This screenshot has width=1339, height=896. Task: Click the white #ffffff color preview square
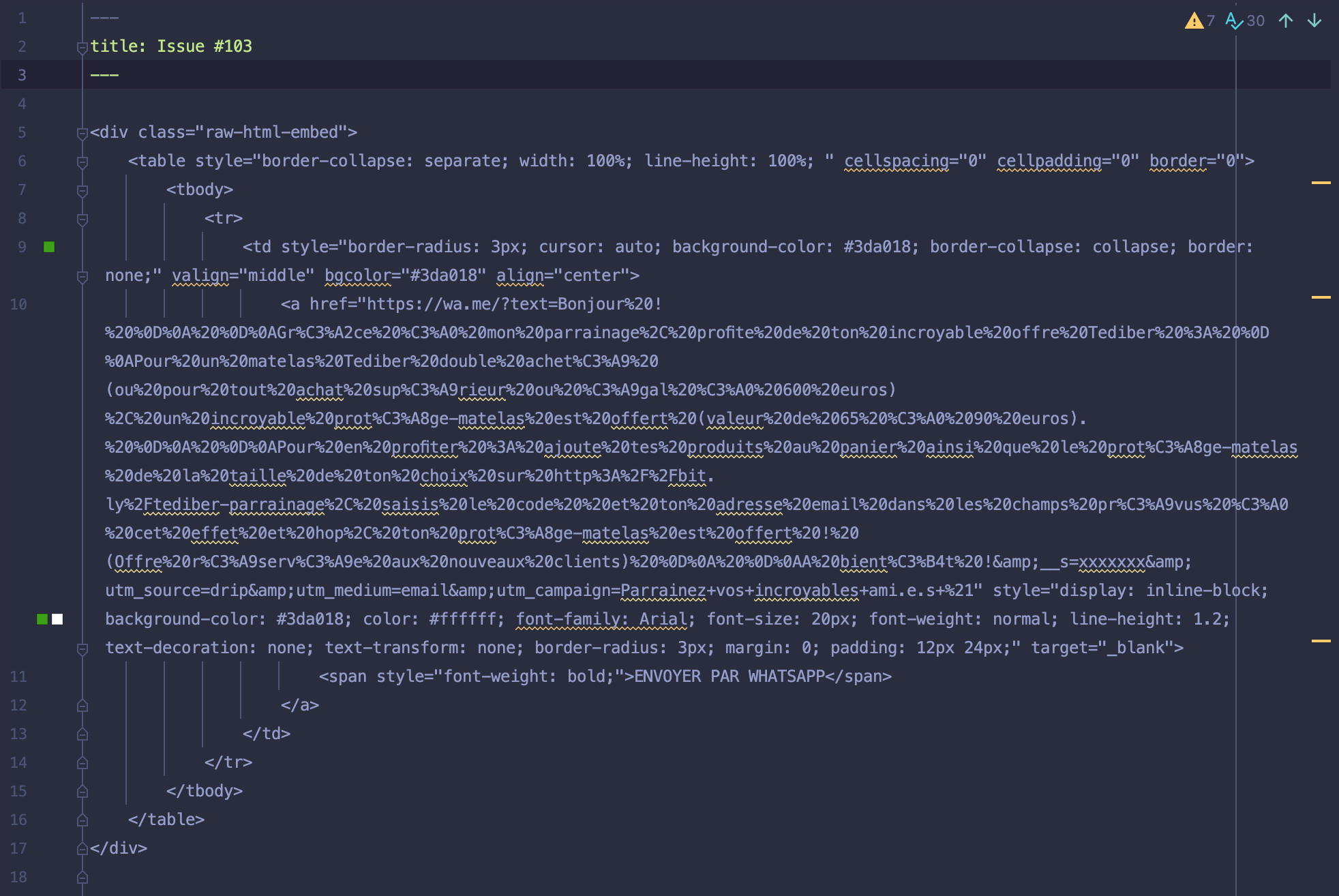tap(55, 619)
